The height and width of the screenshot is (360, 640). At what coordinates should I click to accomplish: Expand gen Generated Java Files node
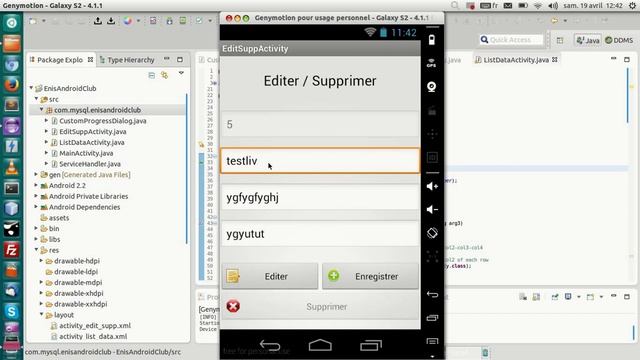coord(36,174)
